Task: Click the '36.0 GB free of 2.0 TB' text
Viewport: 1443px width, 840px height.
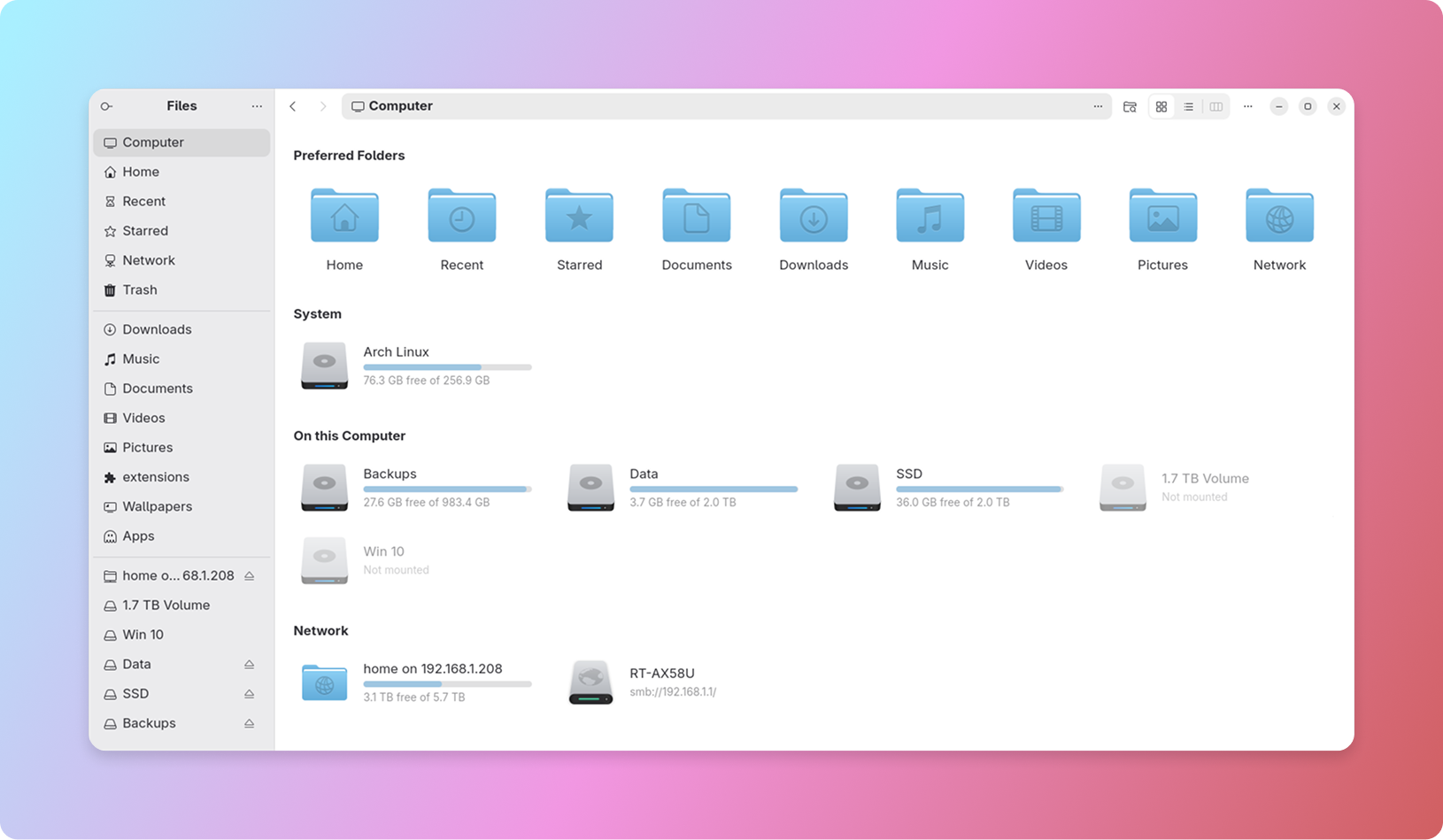Action: coord(953,502)
